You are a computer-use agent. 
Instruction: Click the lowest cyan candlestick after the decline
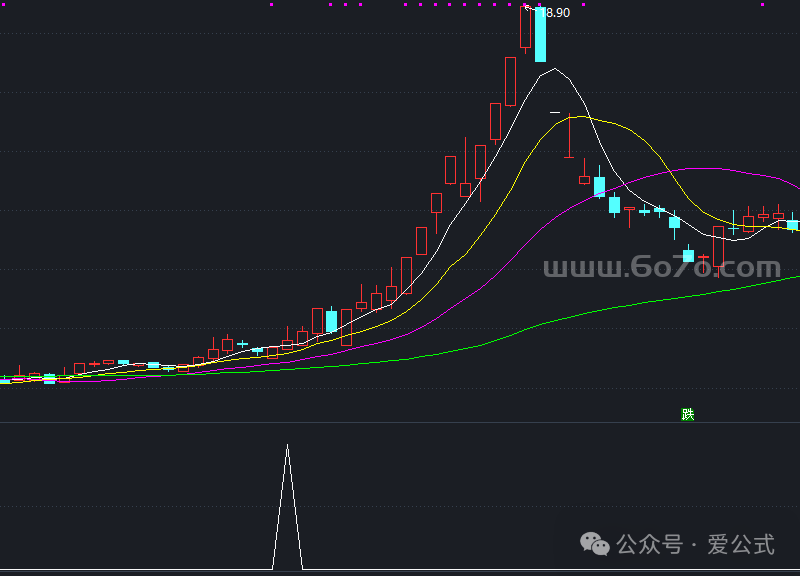688,255
